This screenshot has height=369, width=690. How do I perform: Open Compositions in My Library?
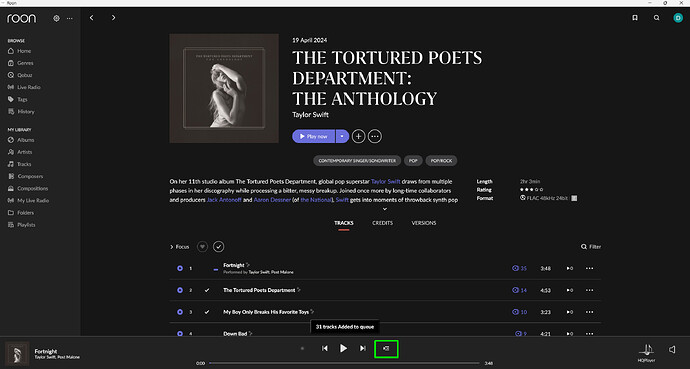point(28,188)
